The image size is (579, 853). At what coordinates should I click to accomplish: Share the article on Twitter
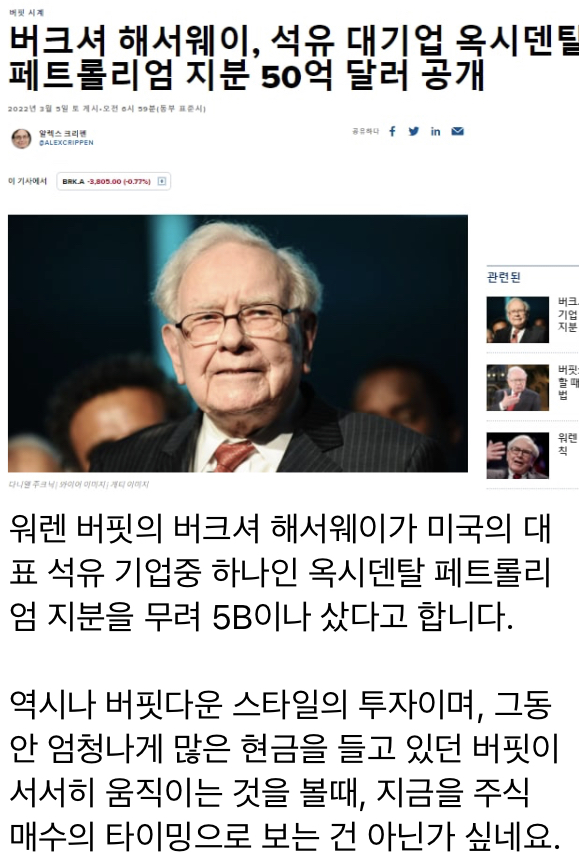tap(414, 131)
